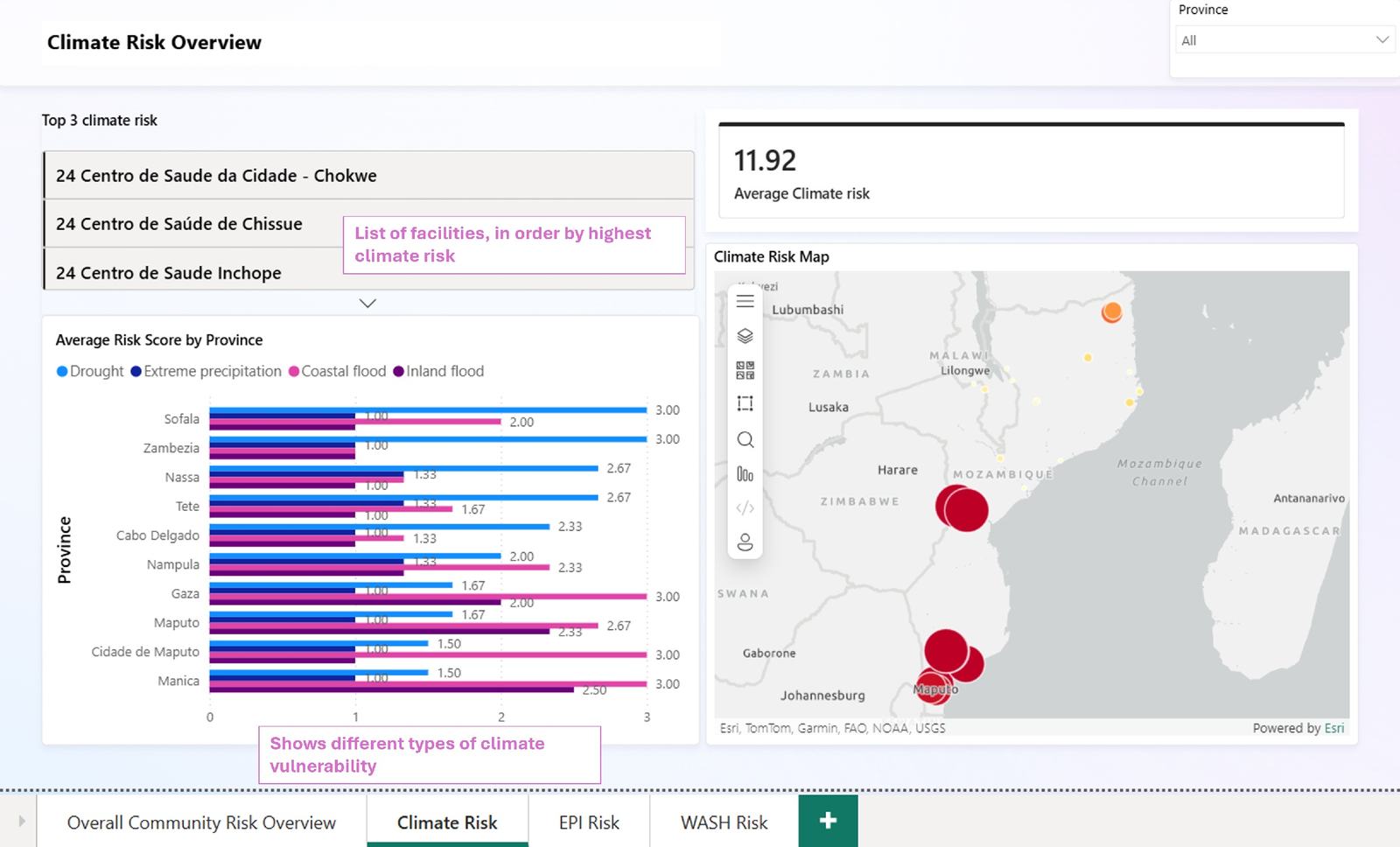Click the Cidade de Maputo axis label
The image size is (1400, 847).
click(145, 652)
